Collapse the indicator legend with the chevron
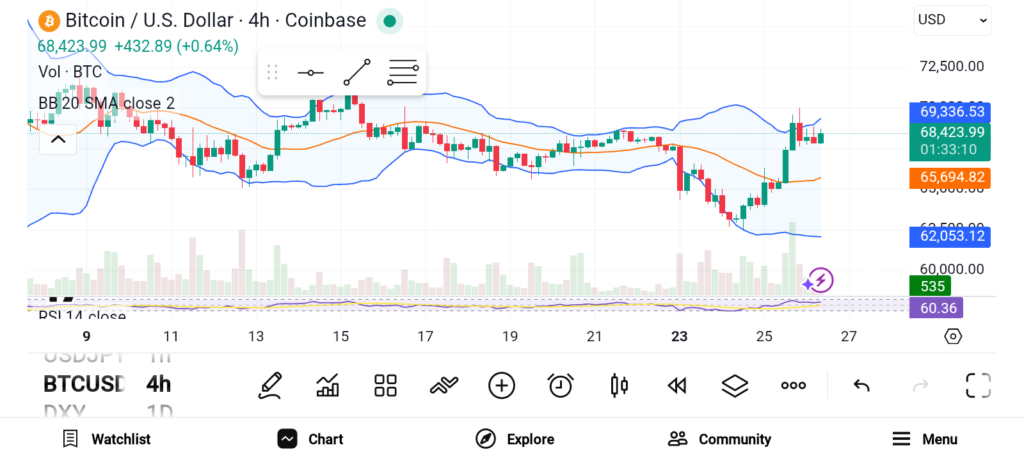This screenshot has width=1024, height=461. (58, 139)
